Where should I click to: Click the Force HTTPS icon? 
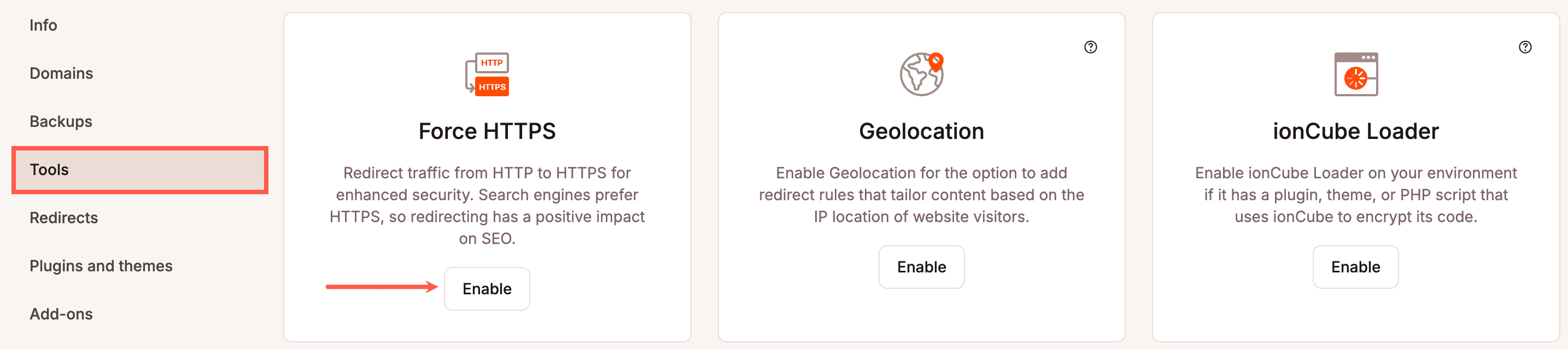tap(487, 74)
